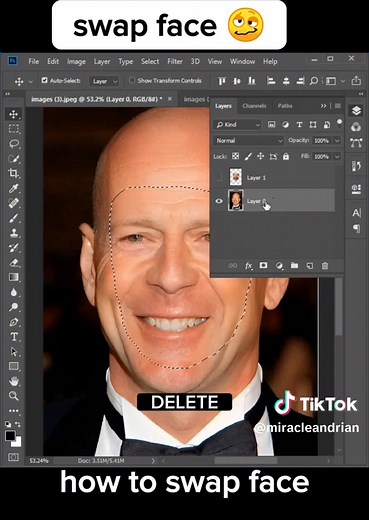
Task: Toggle Lock image pixels brush icon
Action: click(248, 156)
